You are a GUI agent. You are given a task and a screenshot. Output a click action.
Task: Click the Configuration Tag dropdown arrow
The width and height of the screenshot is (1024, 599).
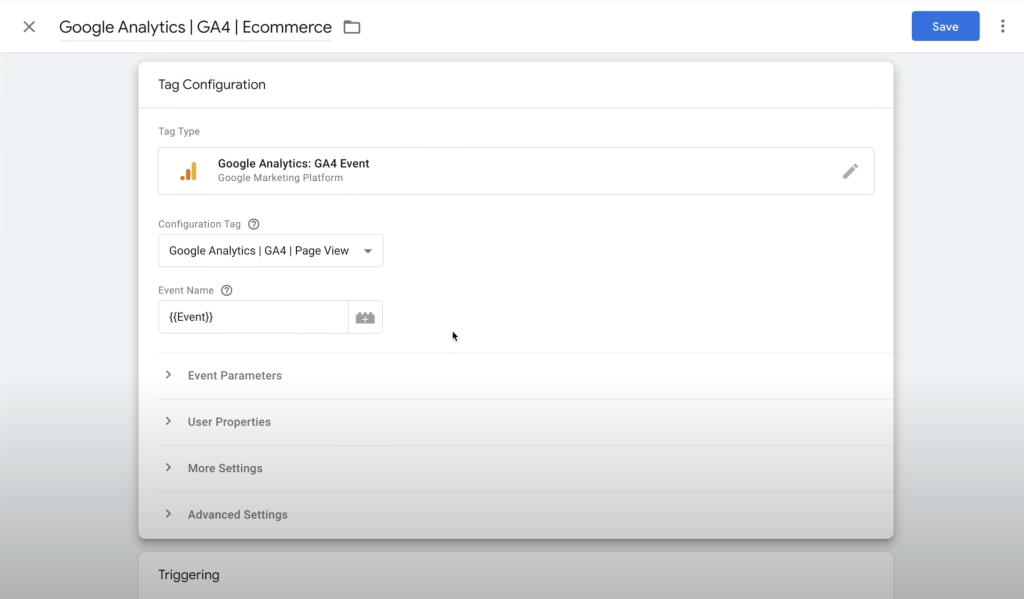pos(368,251)
